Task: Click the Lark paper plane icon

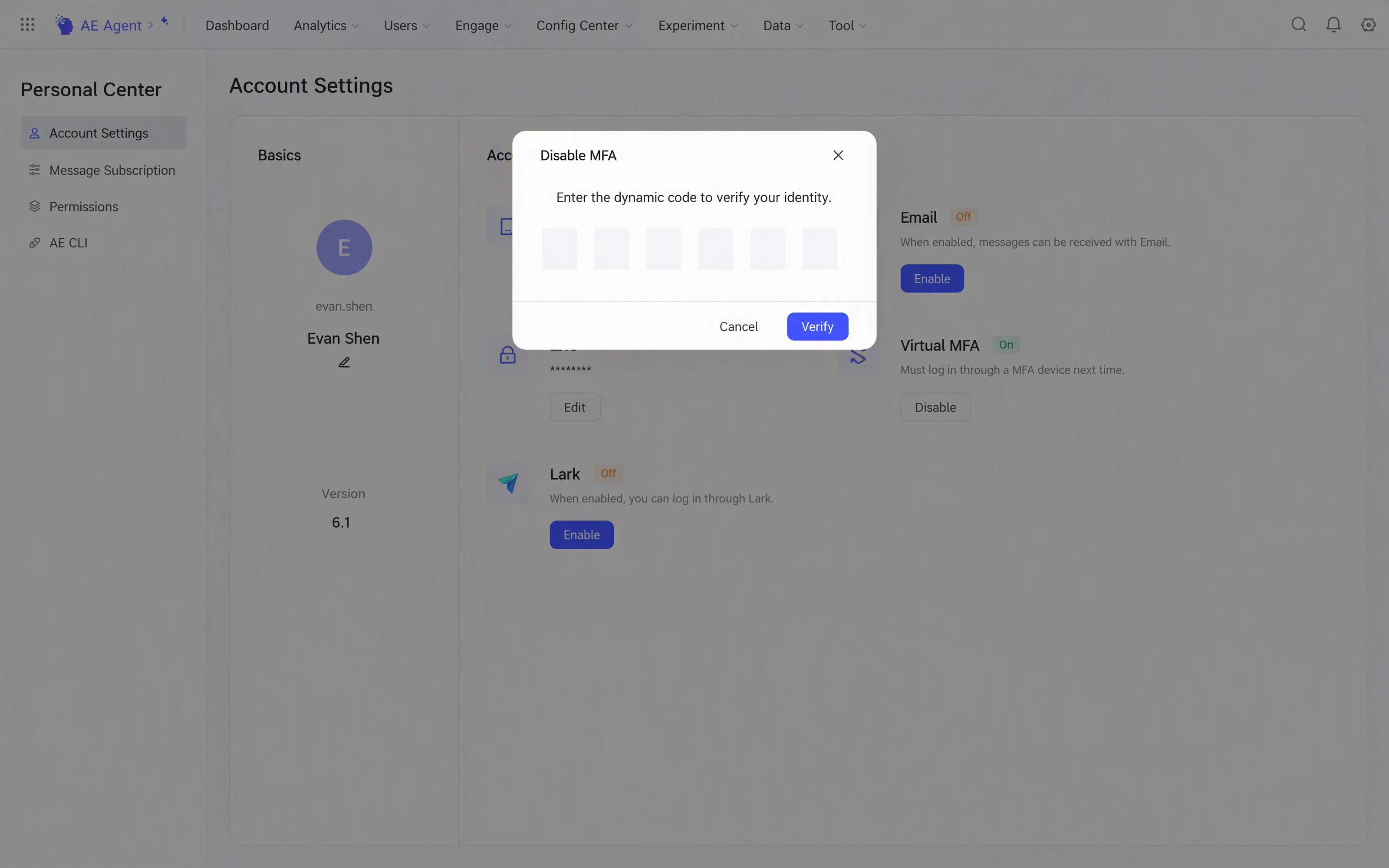Action: tap(508, 483)
